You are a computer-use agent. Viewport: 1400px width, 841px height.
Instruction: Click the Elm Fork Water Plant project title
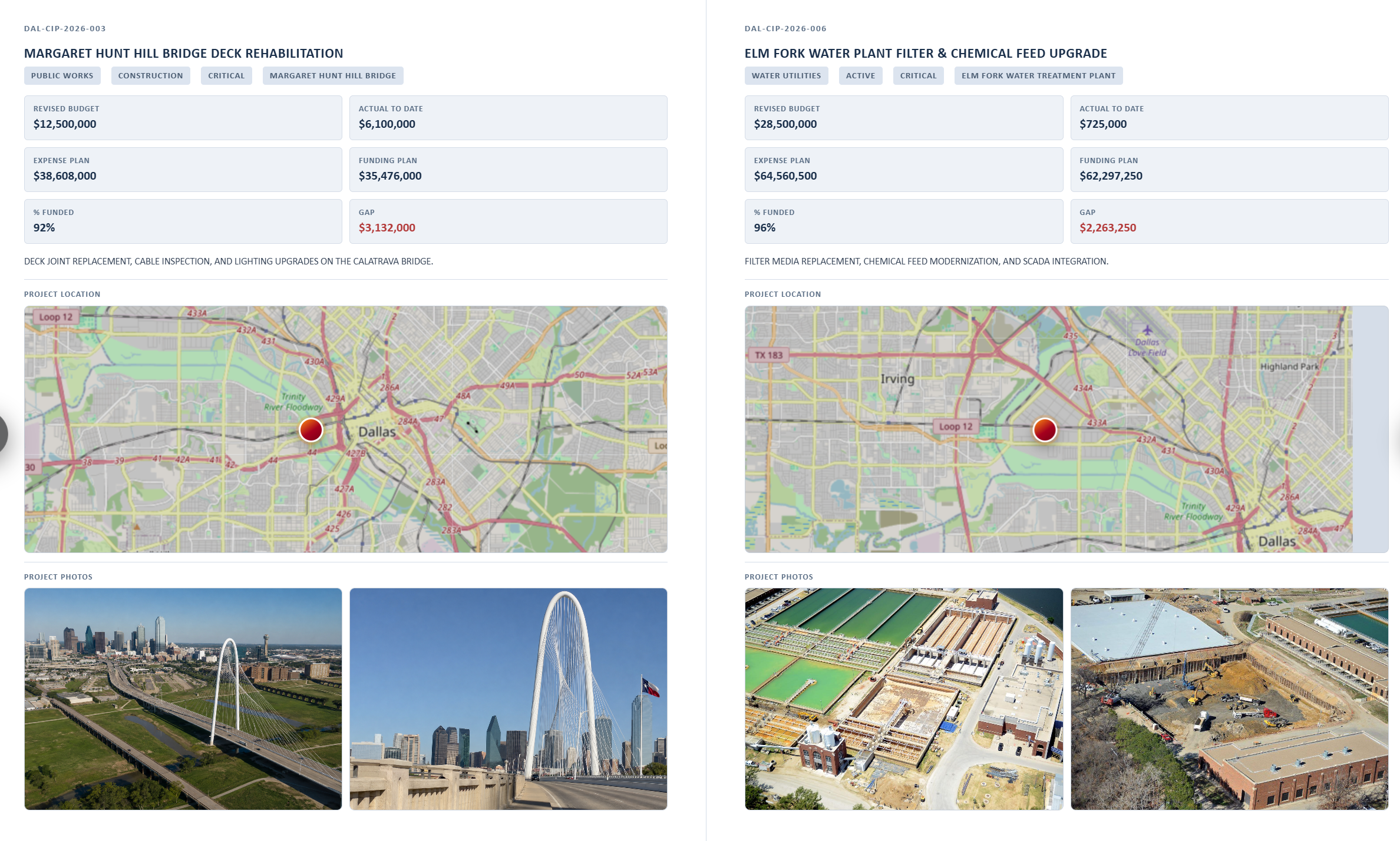[926, 54]
